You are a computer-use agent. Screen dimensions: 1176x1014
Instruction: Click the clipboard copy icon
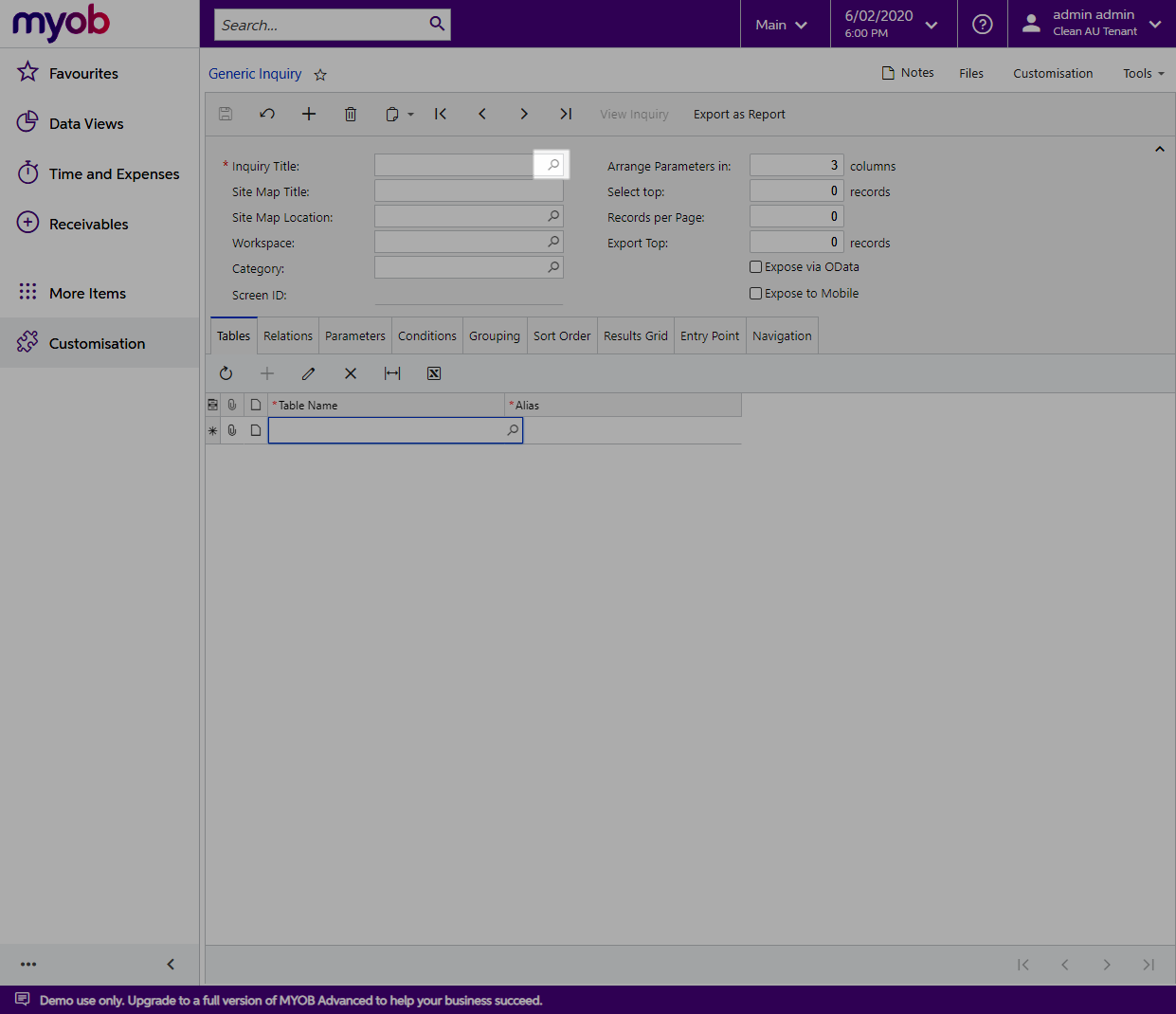coord(391,114)
